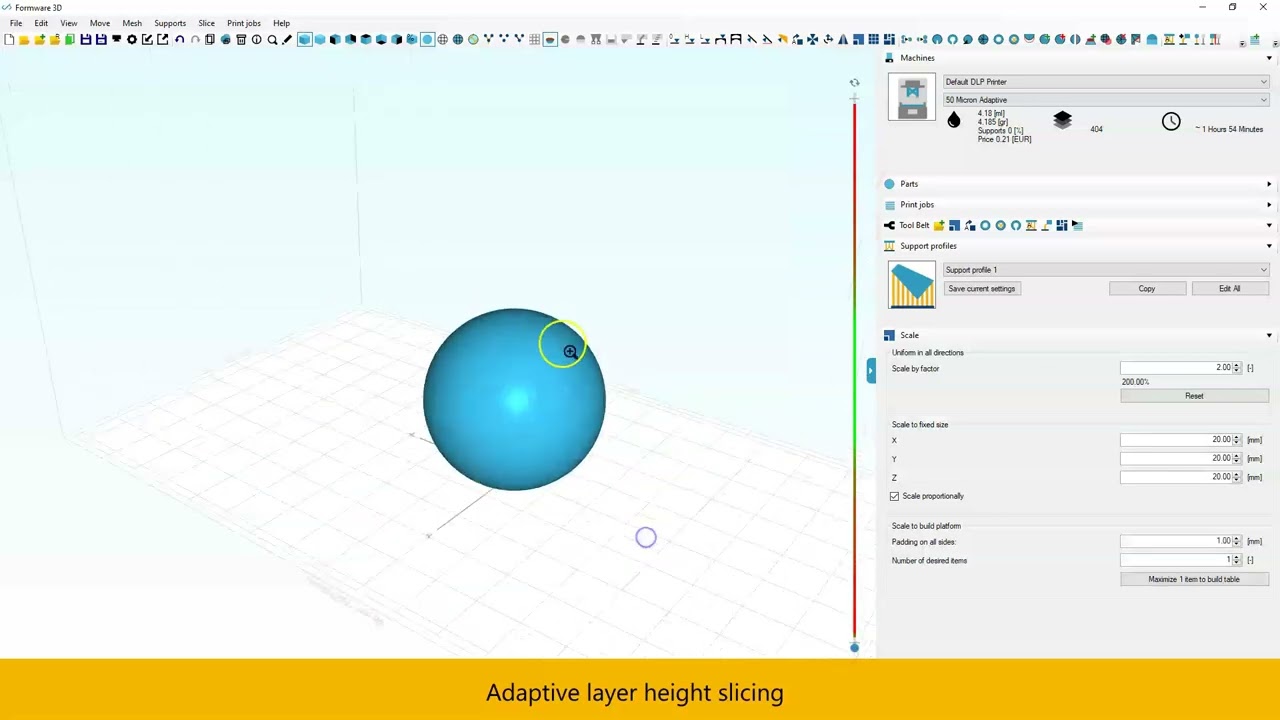The width and height of the screenshot is (1280, 720).
Task: Click the layer slider handle at bottom
Action: 854,648
